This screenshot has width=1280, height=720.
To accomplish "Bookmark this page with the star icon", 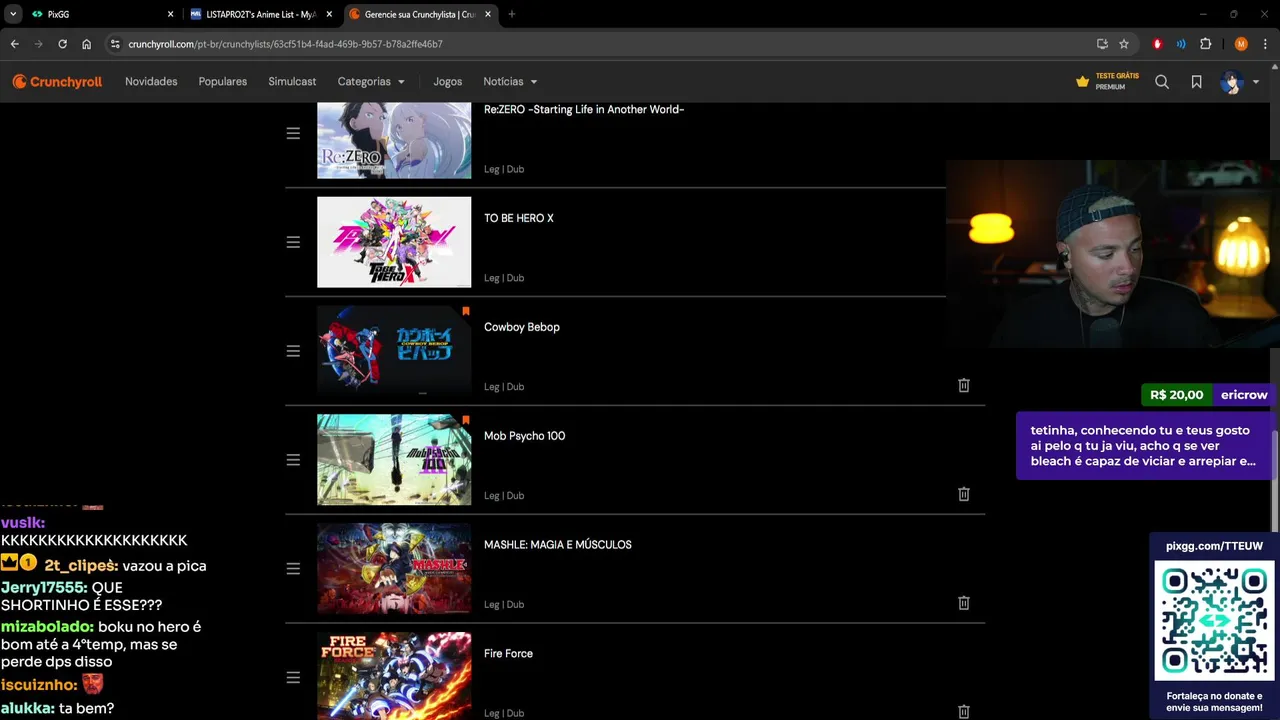I will [x=1124, y=44].
